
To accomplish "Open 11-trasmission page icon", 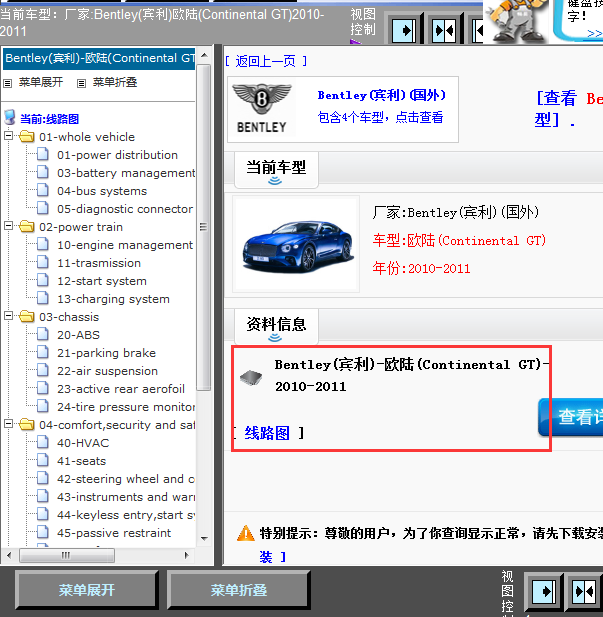I will (x=43, y=262).
